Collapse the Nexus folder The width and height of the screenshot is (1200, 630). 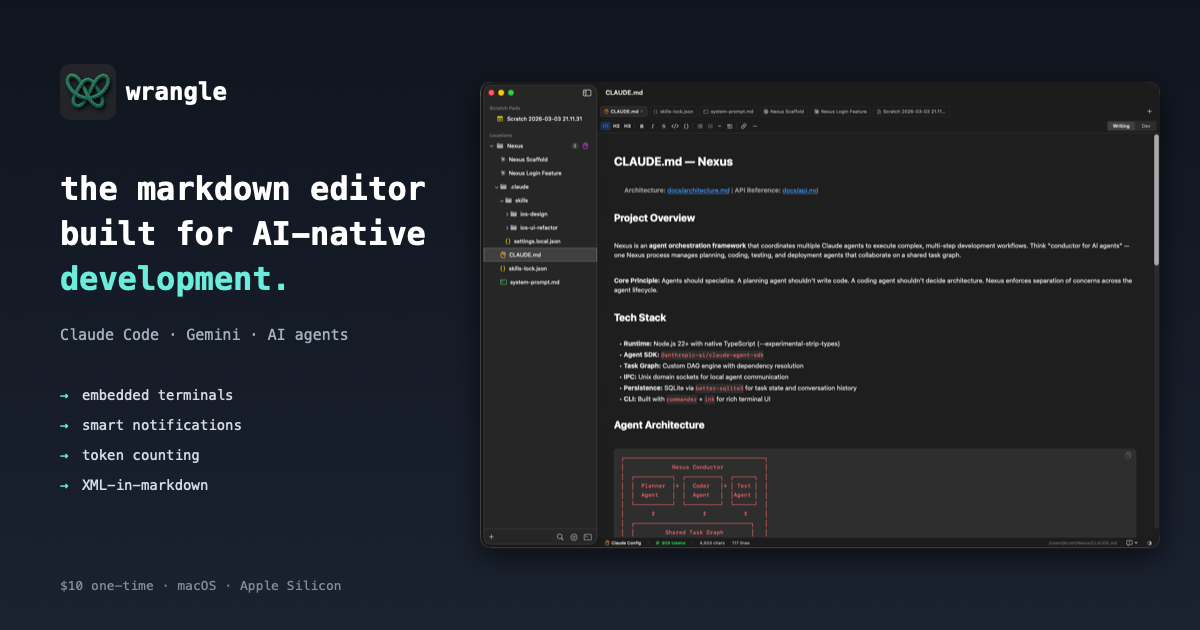(x=491, y=146)
